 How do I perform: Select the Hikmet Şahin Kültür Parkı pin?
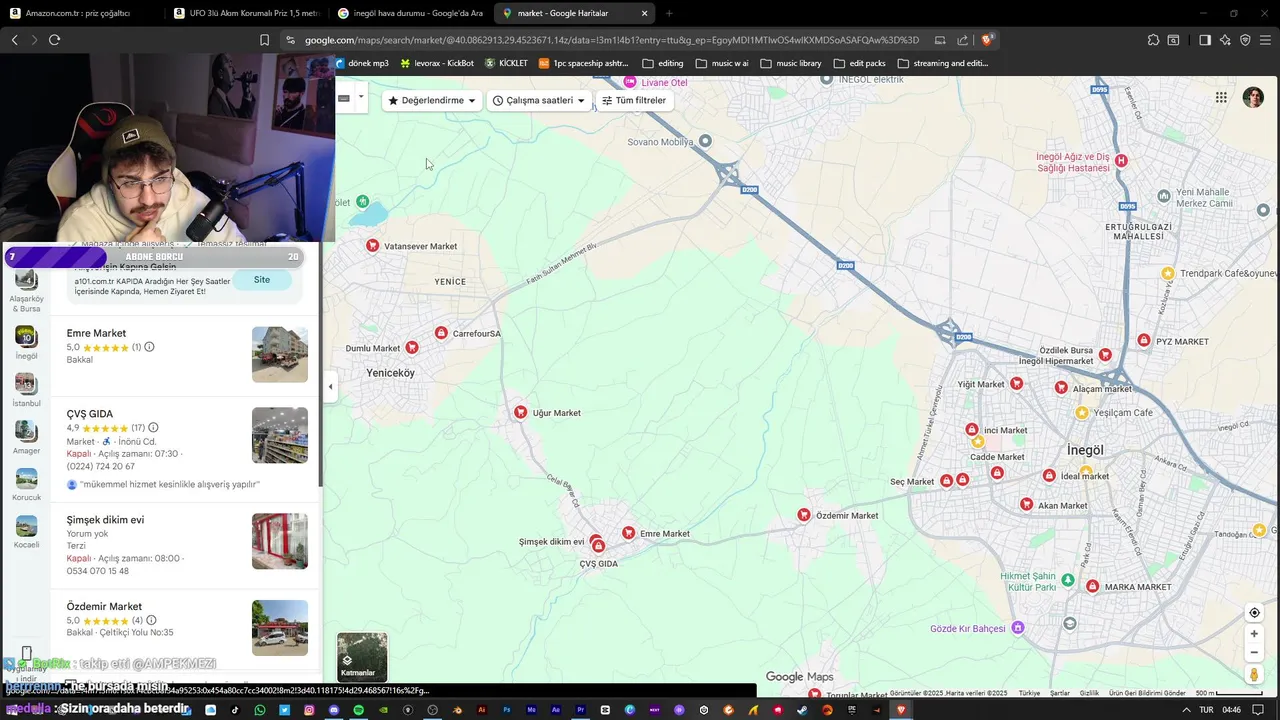(1068, 580)
